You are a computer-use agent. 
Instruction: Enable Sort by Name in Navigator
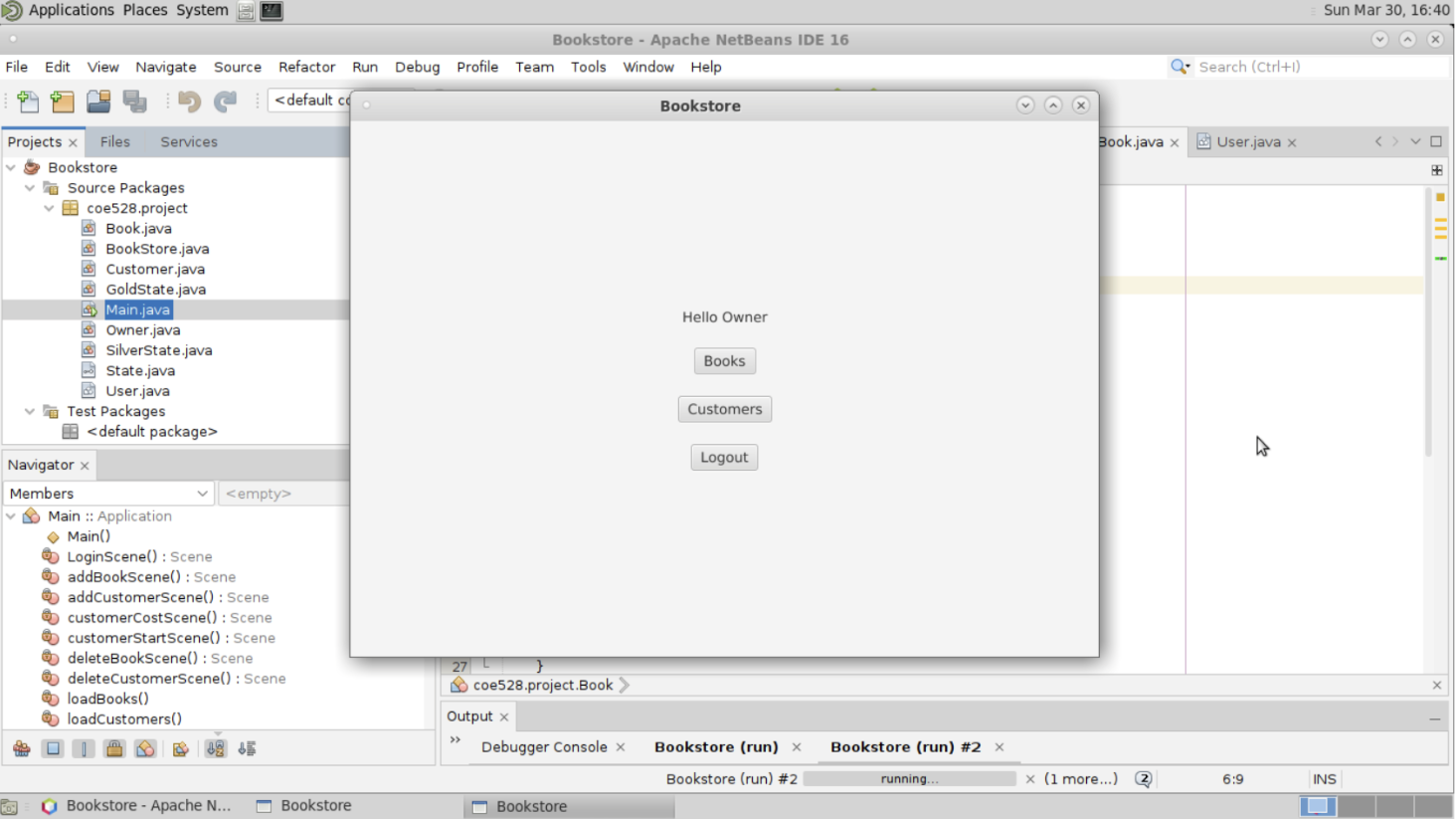click(215, 748)
